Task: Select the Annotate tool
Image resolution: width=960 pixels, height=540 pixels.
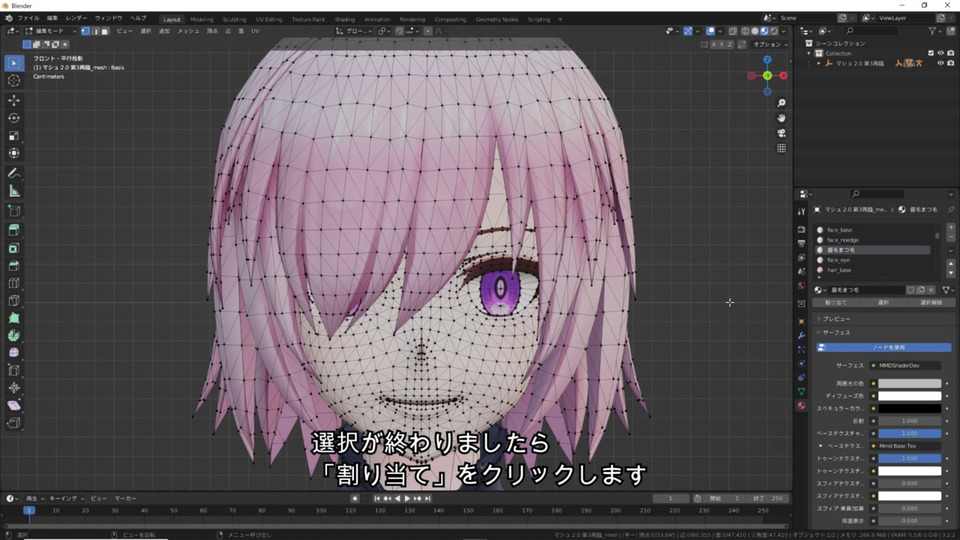Action: coord(14,174)
